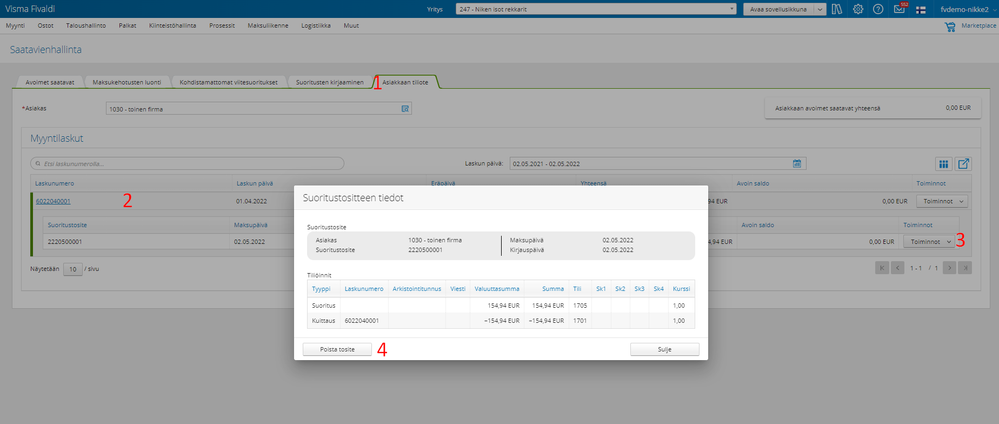Open Toiminnot dropdown for payment 2220500001
Screen dimensions: 999x424
pos(928,242)
